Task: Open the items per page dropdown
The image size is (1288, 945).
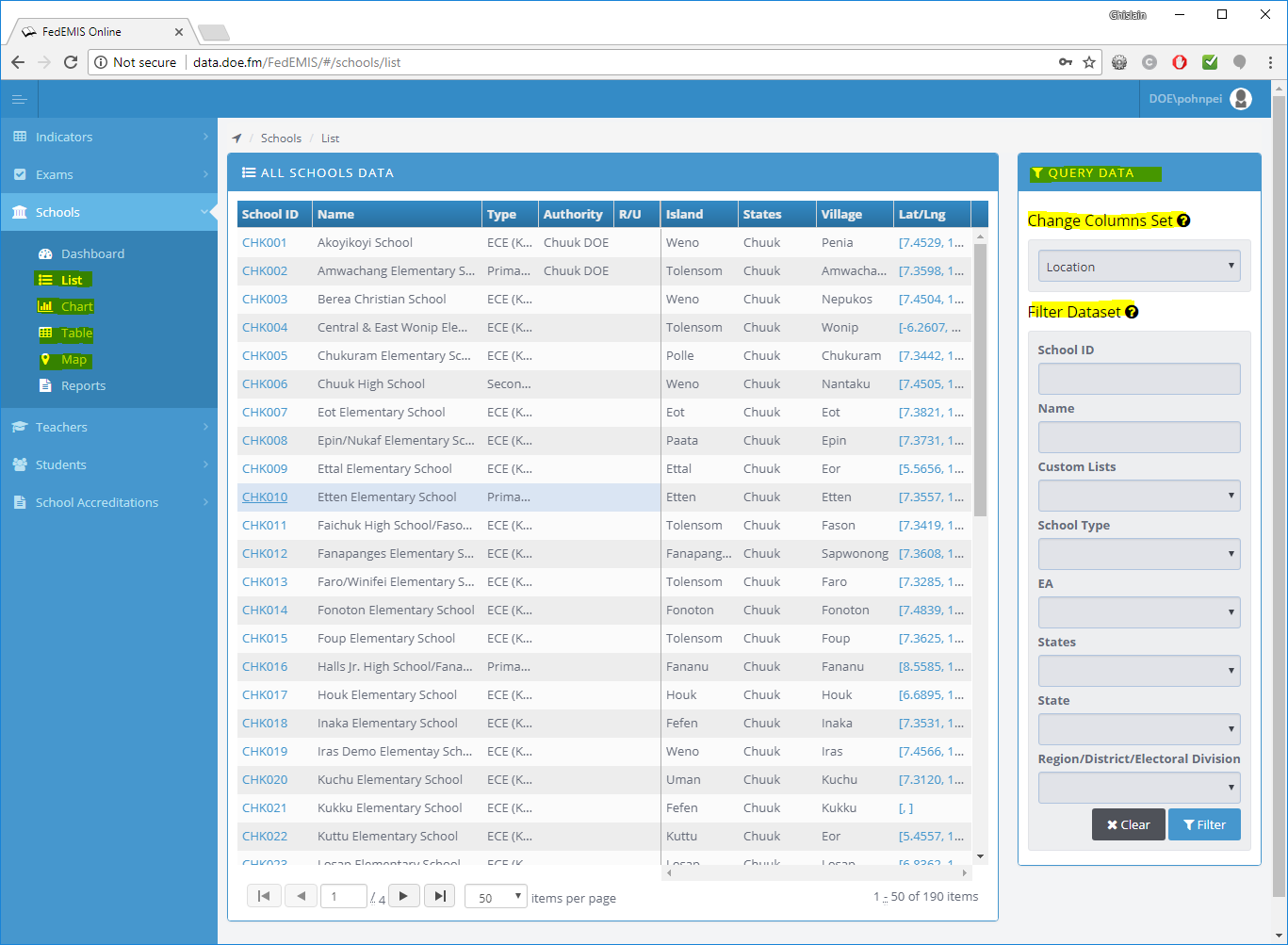Action: 496,897
